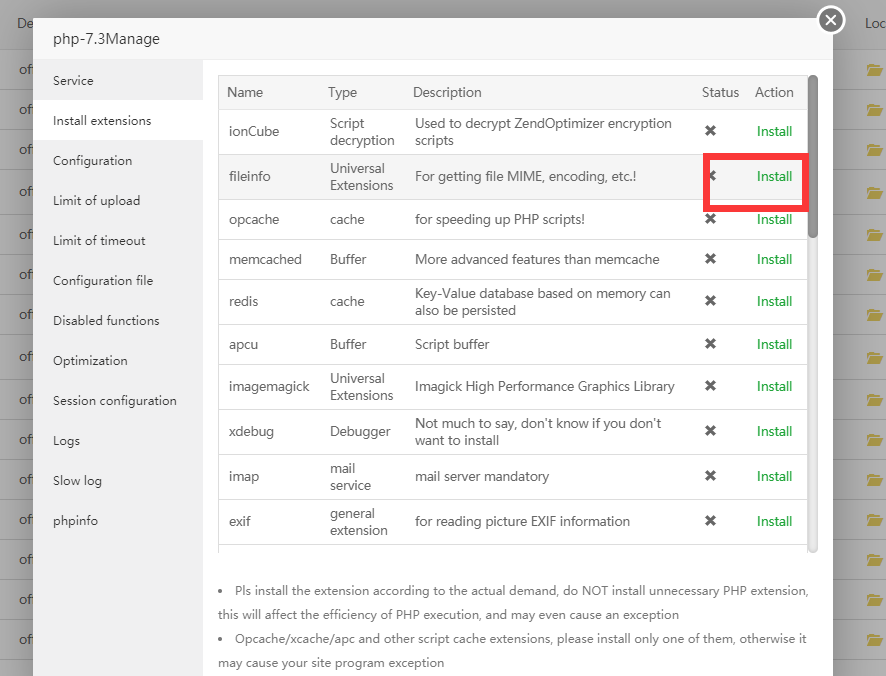
Task: Install the fileinfo extension
Action: click(x=774, y=176)
